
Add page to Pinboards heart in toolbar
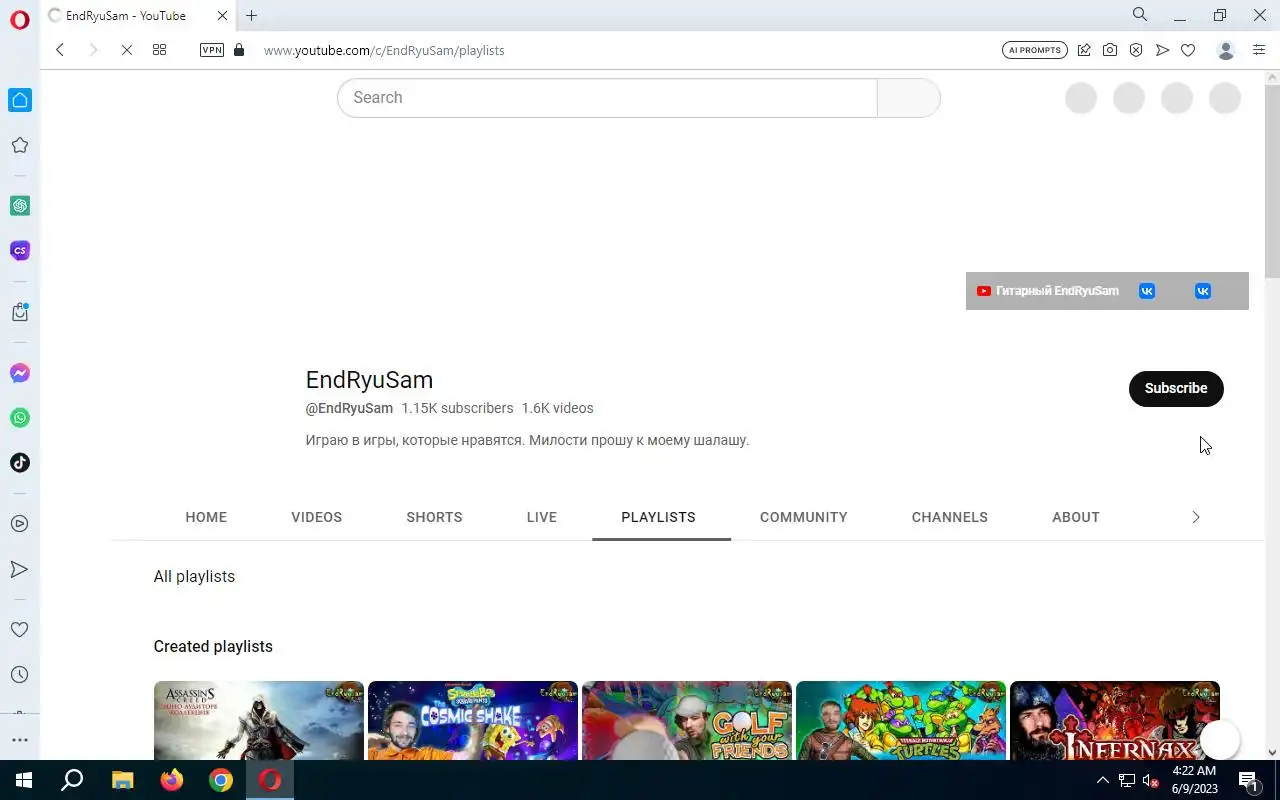point(1188,50)
